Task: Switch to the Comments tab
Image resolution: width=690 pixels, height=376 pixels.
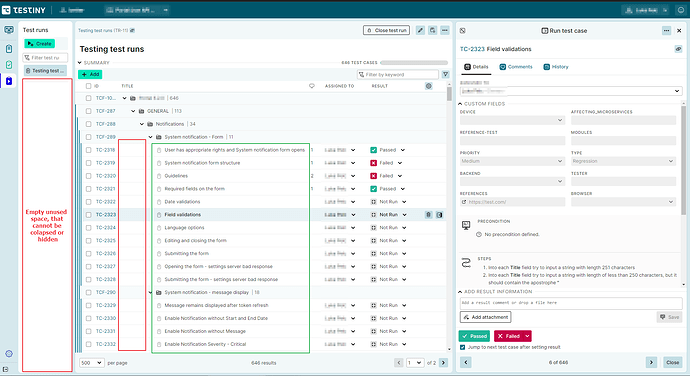Action: [516, 67]
